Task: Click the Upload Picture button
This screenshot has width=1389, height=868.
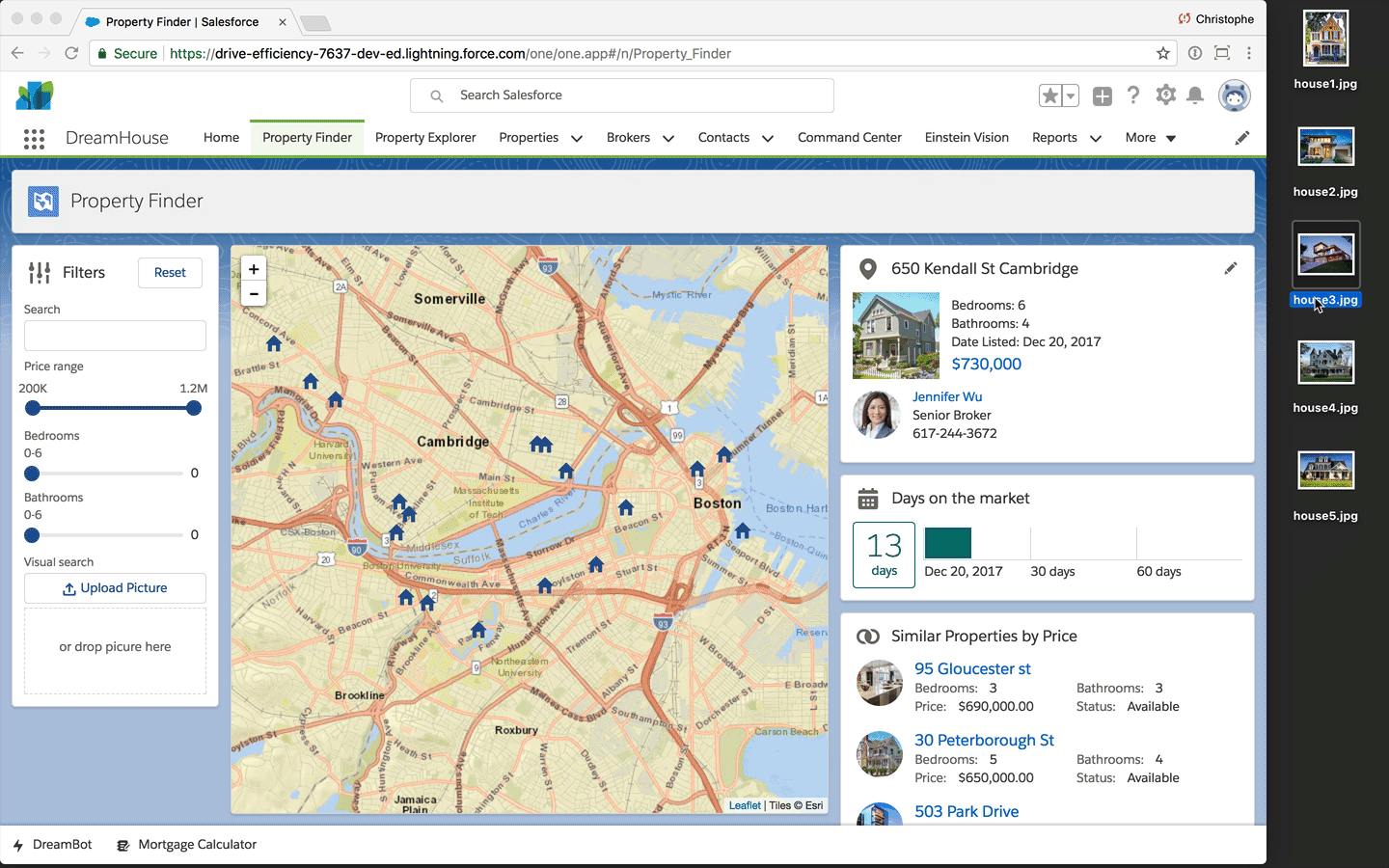Action: (x=115, y=588)
